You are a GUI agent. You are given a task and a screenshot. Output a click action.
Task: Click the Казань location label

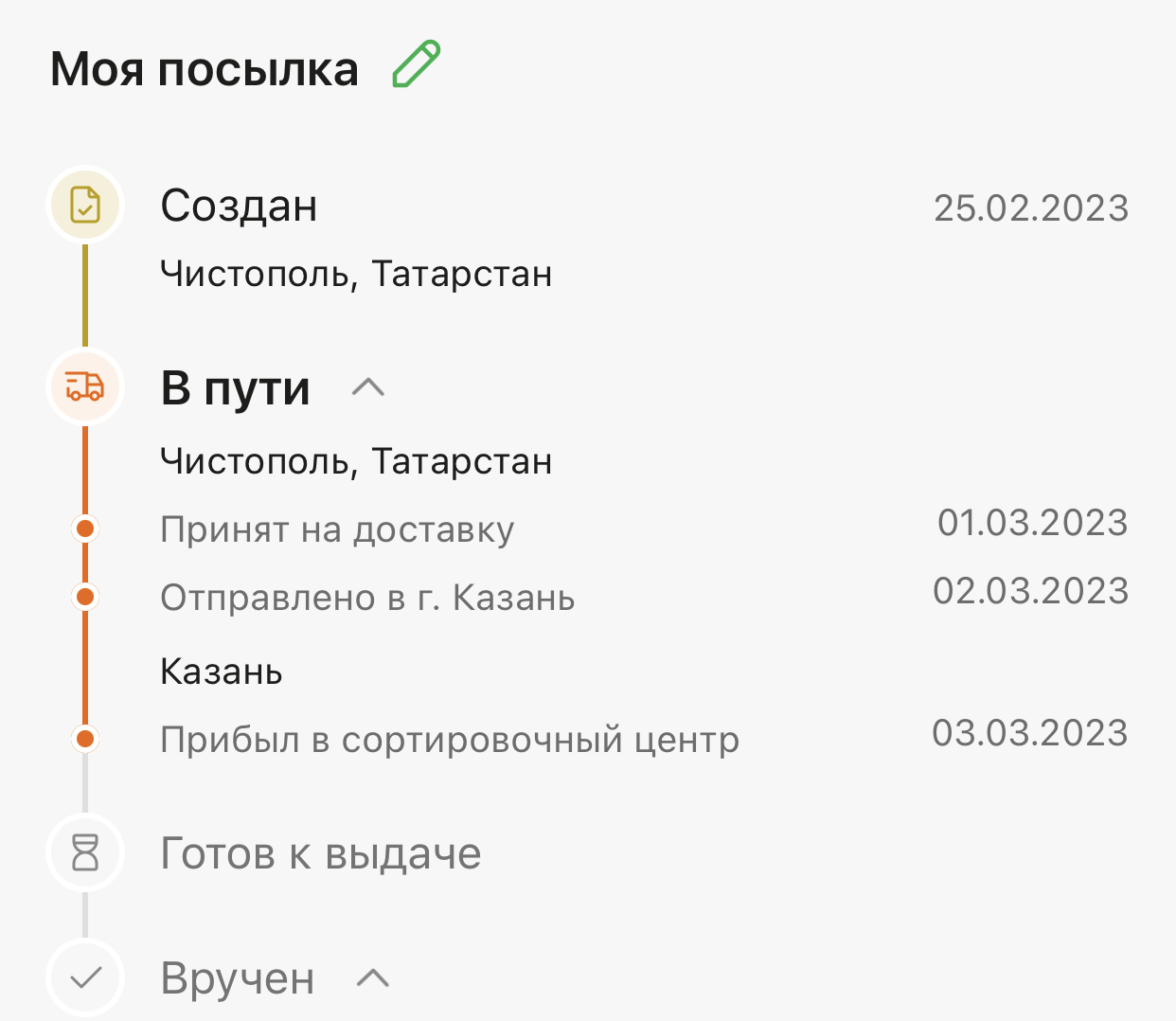[222, 672]
